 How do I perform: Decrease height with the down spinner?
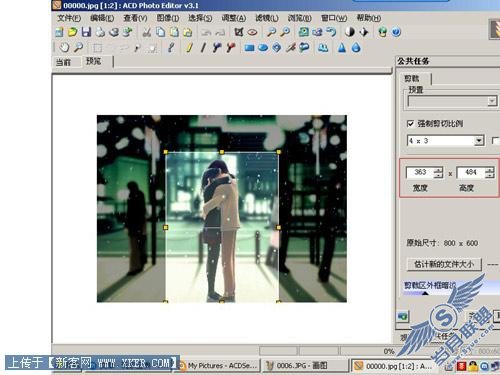tap(489, 175)
